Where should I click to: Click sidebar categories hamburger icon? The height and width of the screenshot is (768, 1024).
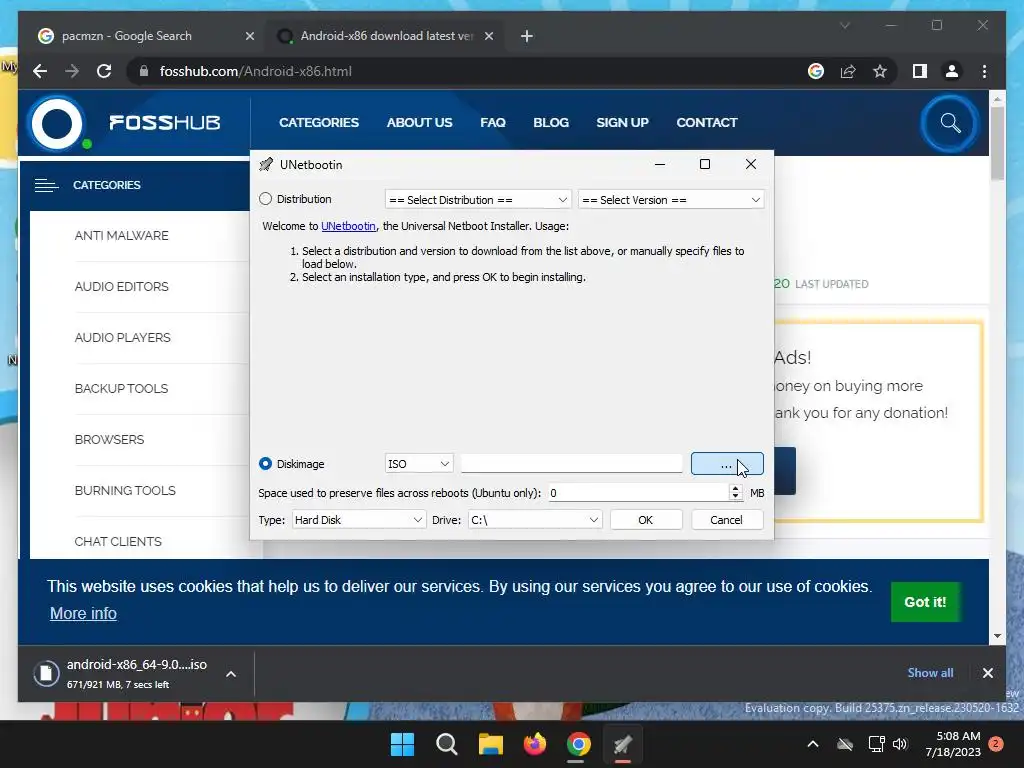pos(46,185)
